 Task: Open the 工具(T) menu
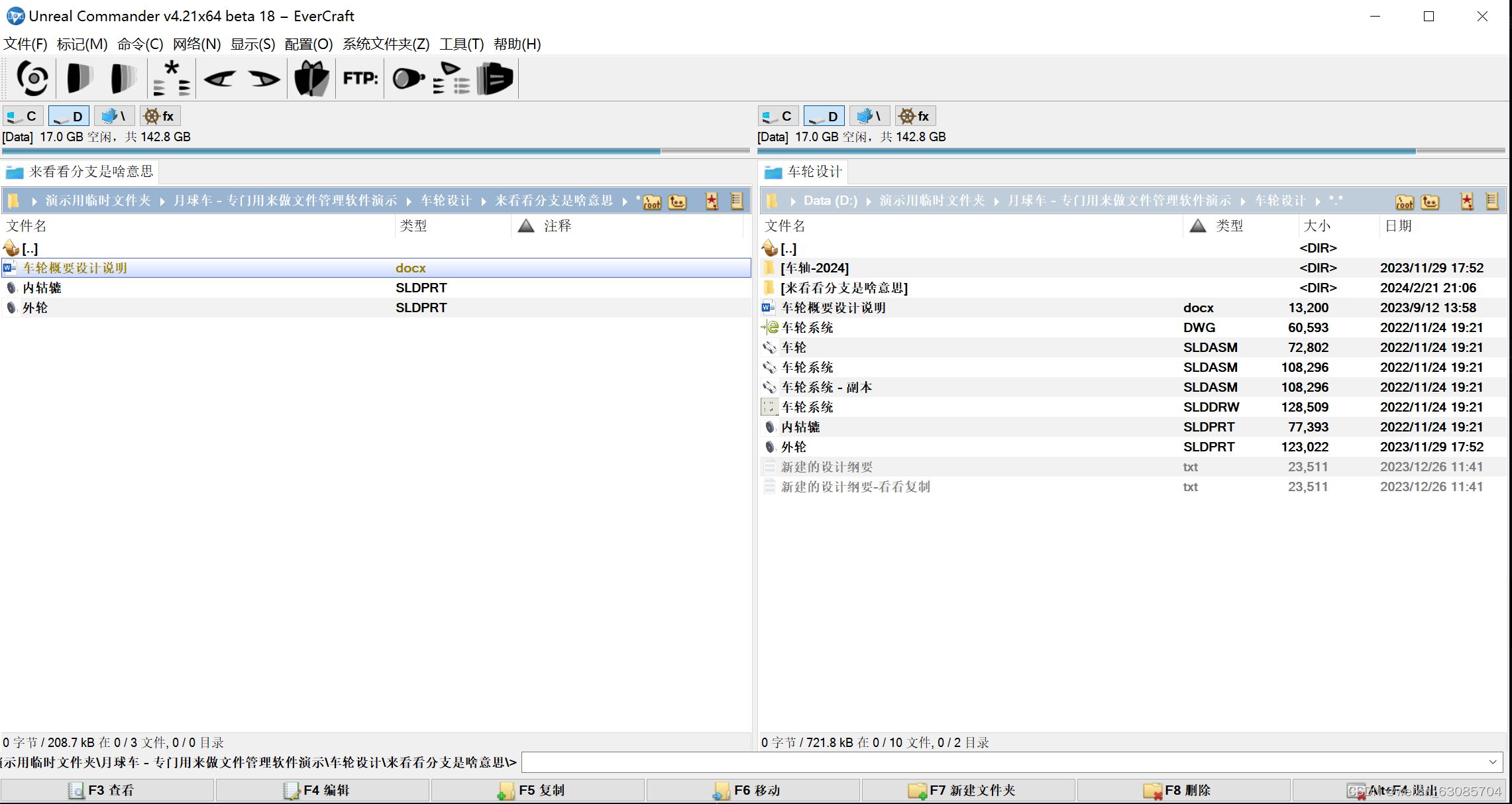point(461,44)
